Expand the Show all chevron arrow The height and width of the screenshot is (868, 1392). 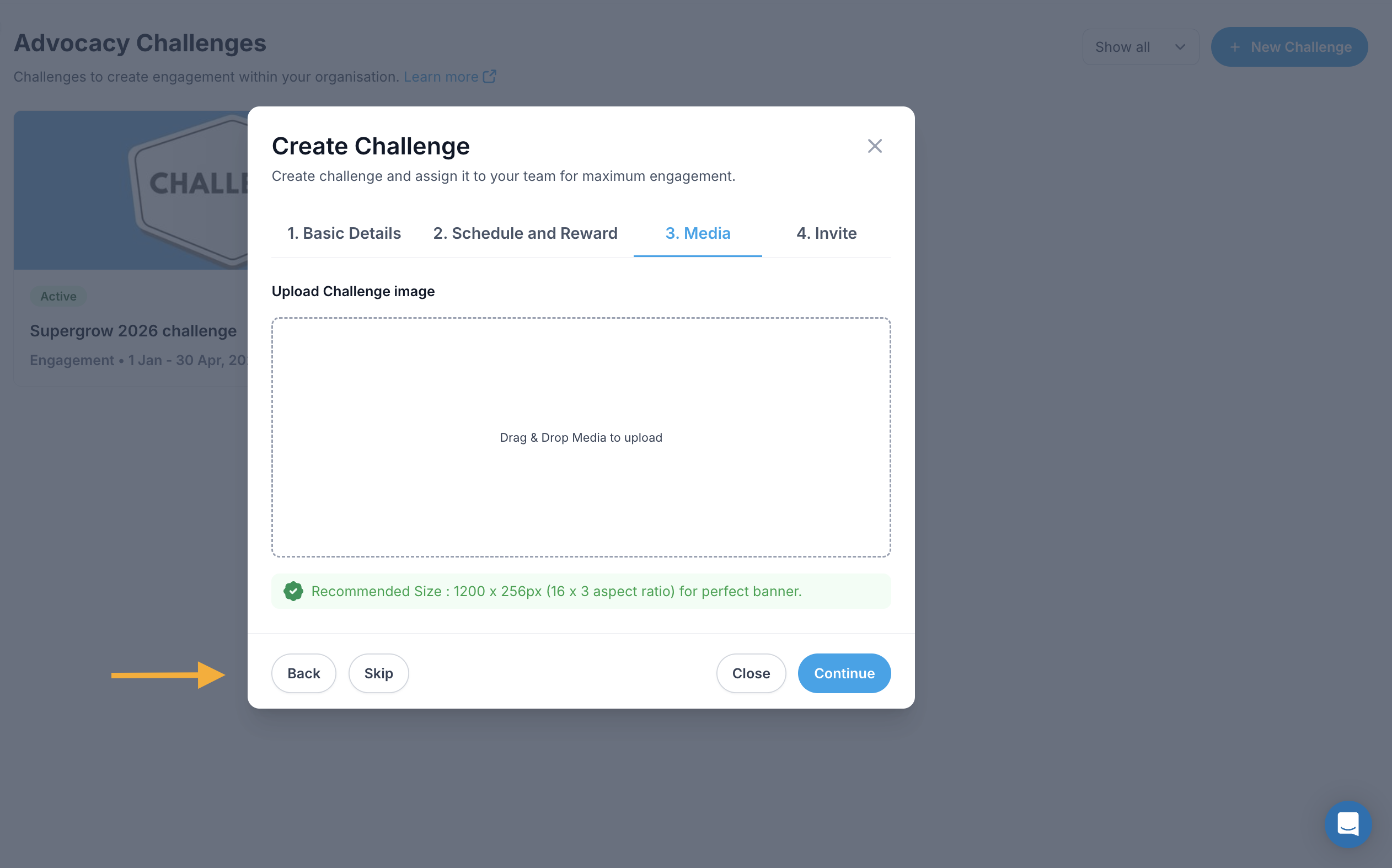(1180, 47)
